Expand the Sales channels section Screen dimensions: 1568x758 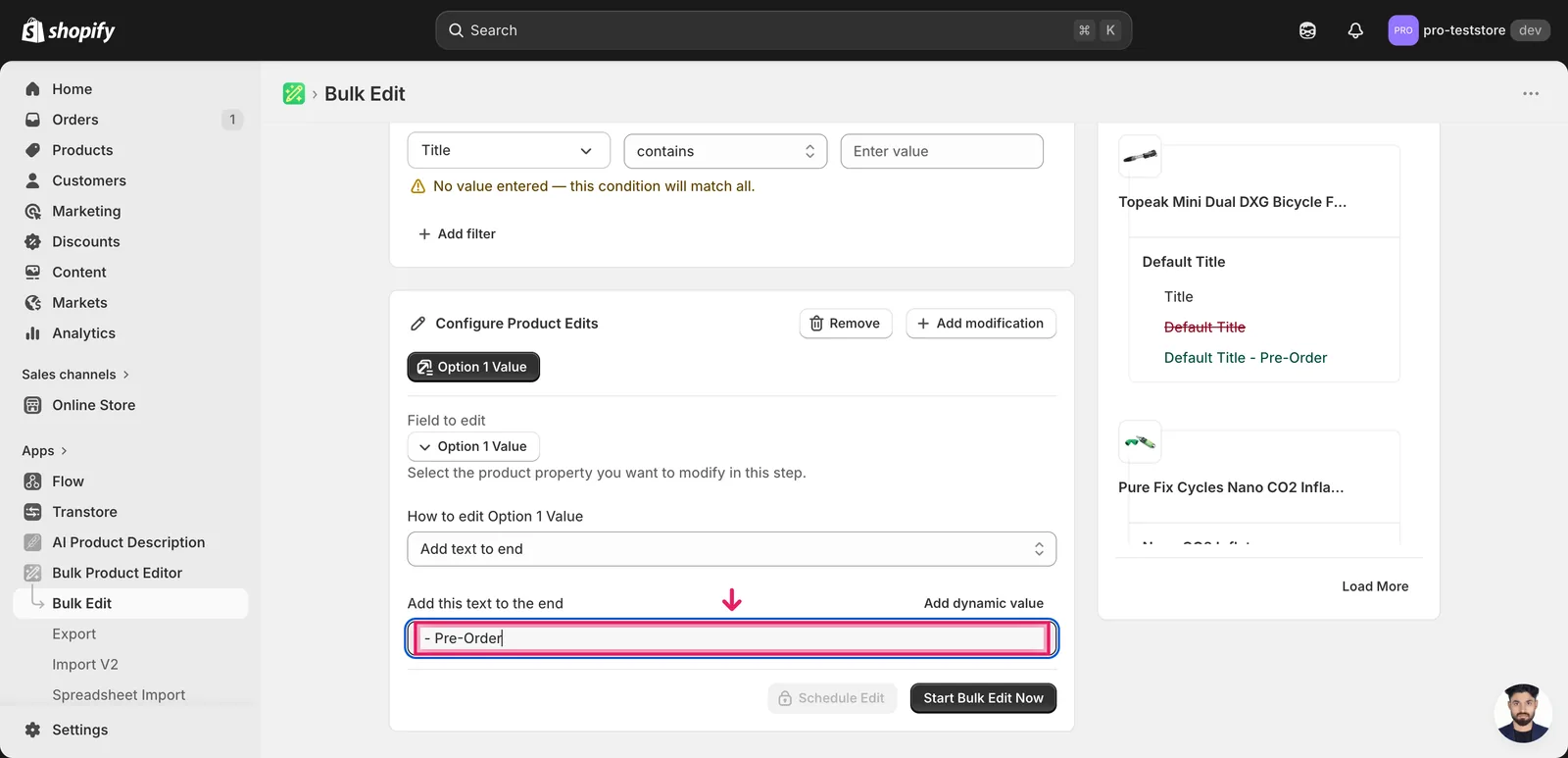coord(75,375)
